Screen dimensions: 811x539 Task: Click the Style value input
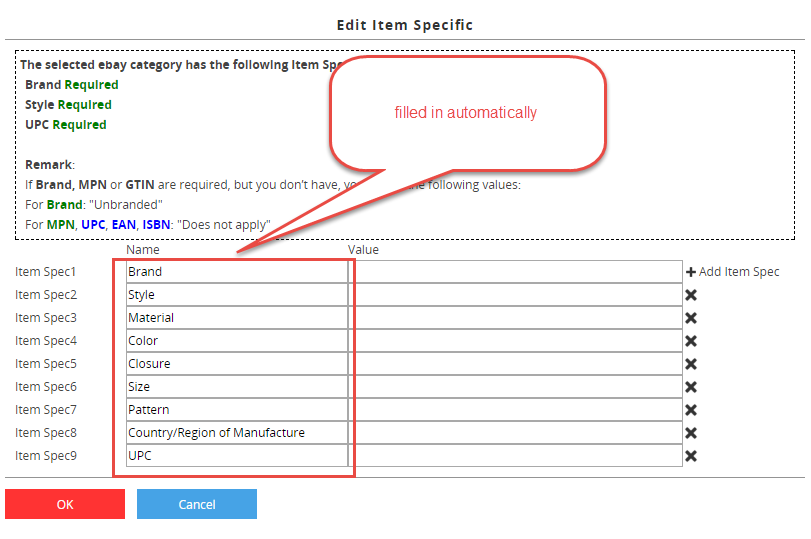515,295
